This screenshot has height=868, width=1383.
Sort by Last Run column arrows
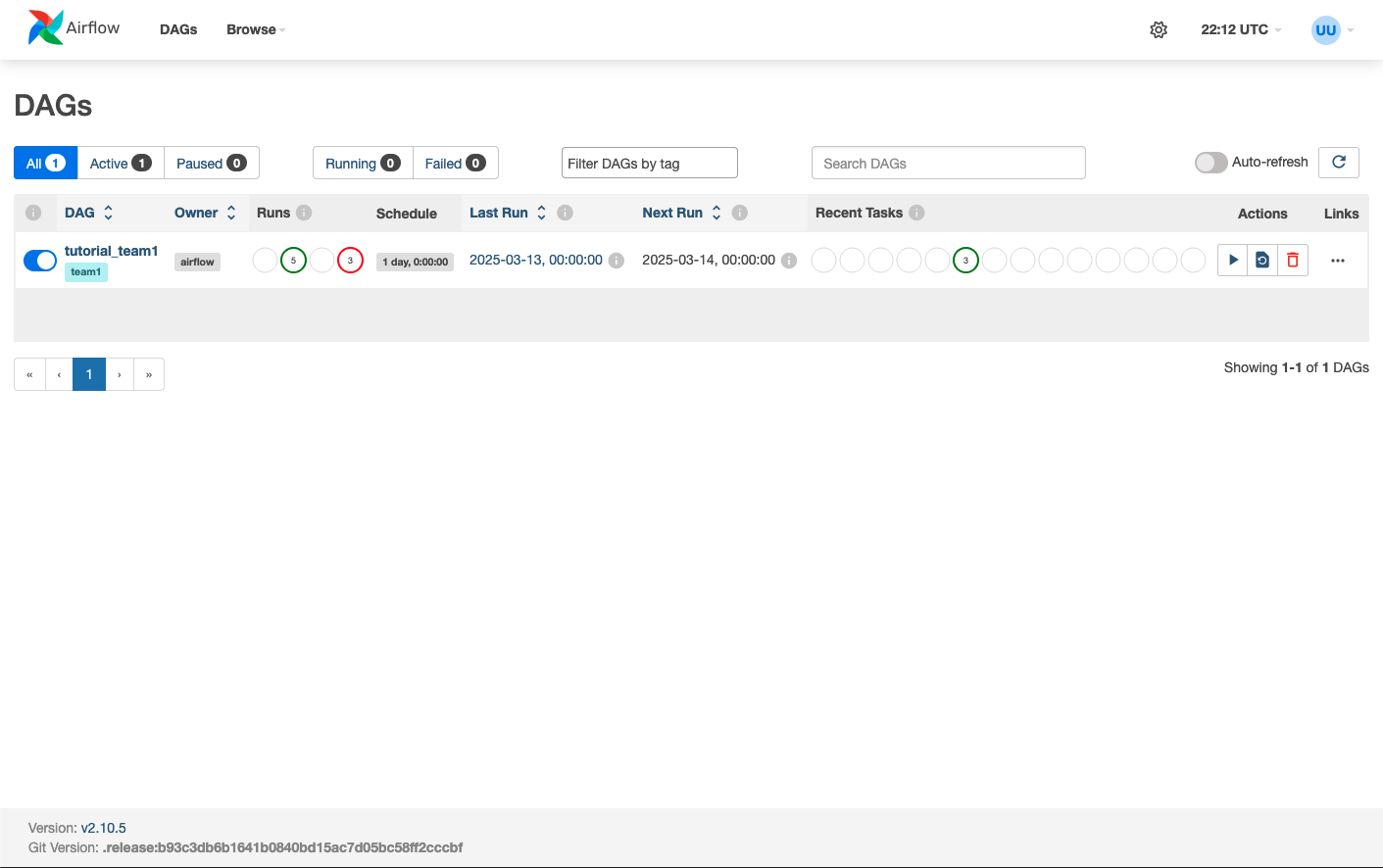(x=541, y=213)
